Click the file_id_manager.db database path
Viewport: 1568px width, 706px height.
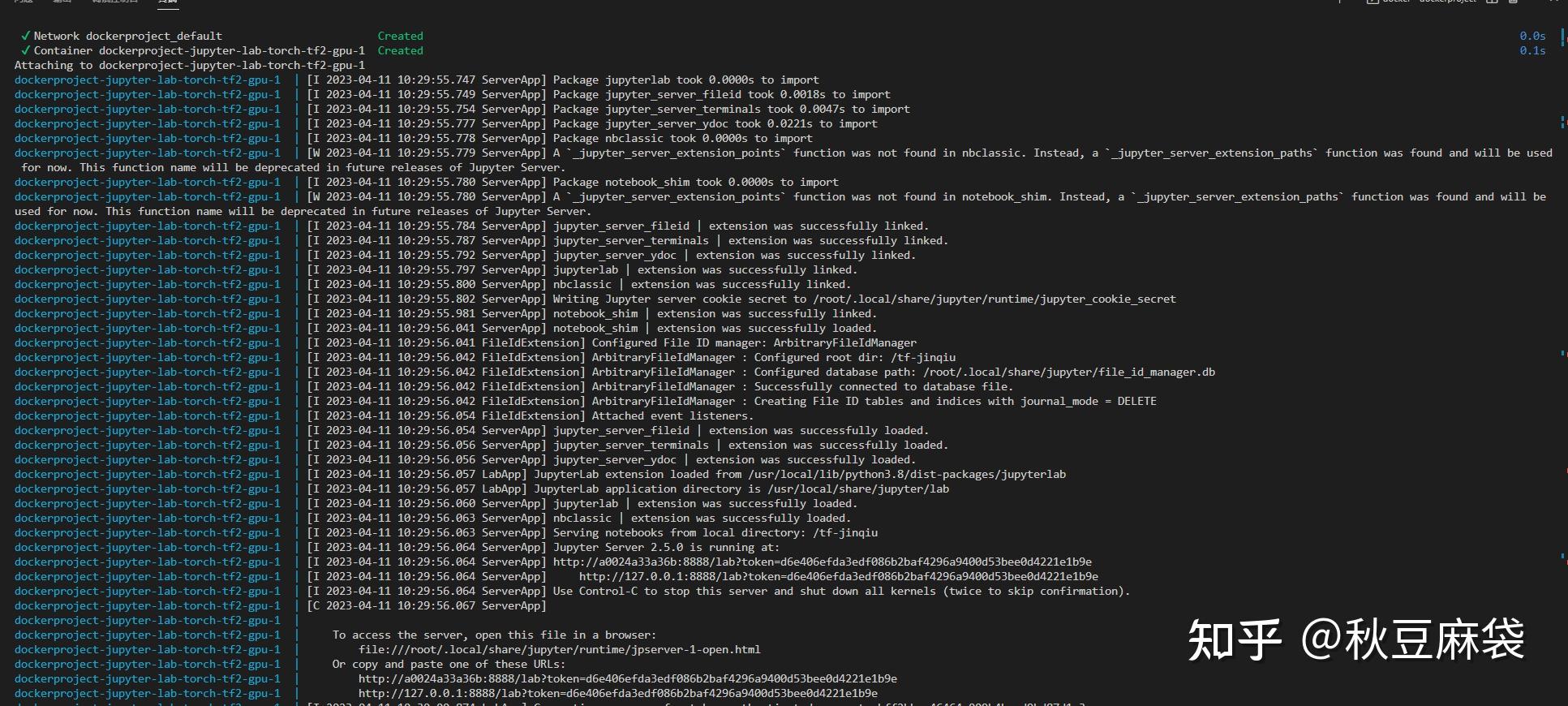coord(1069,372)
